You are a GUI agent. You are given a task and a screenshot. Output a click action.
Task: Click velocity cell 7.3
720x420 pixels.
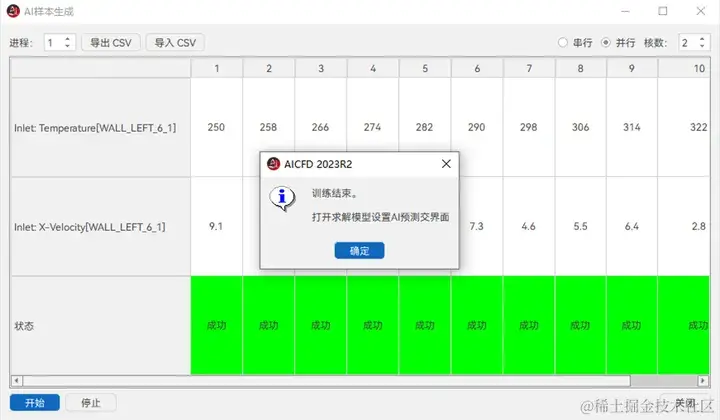click(477, 226)
